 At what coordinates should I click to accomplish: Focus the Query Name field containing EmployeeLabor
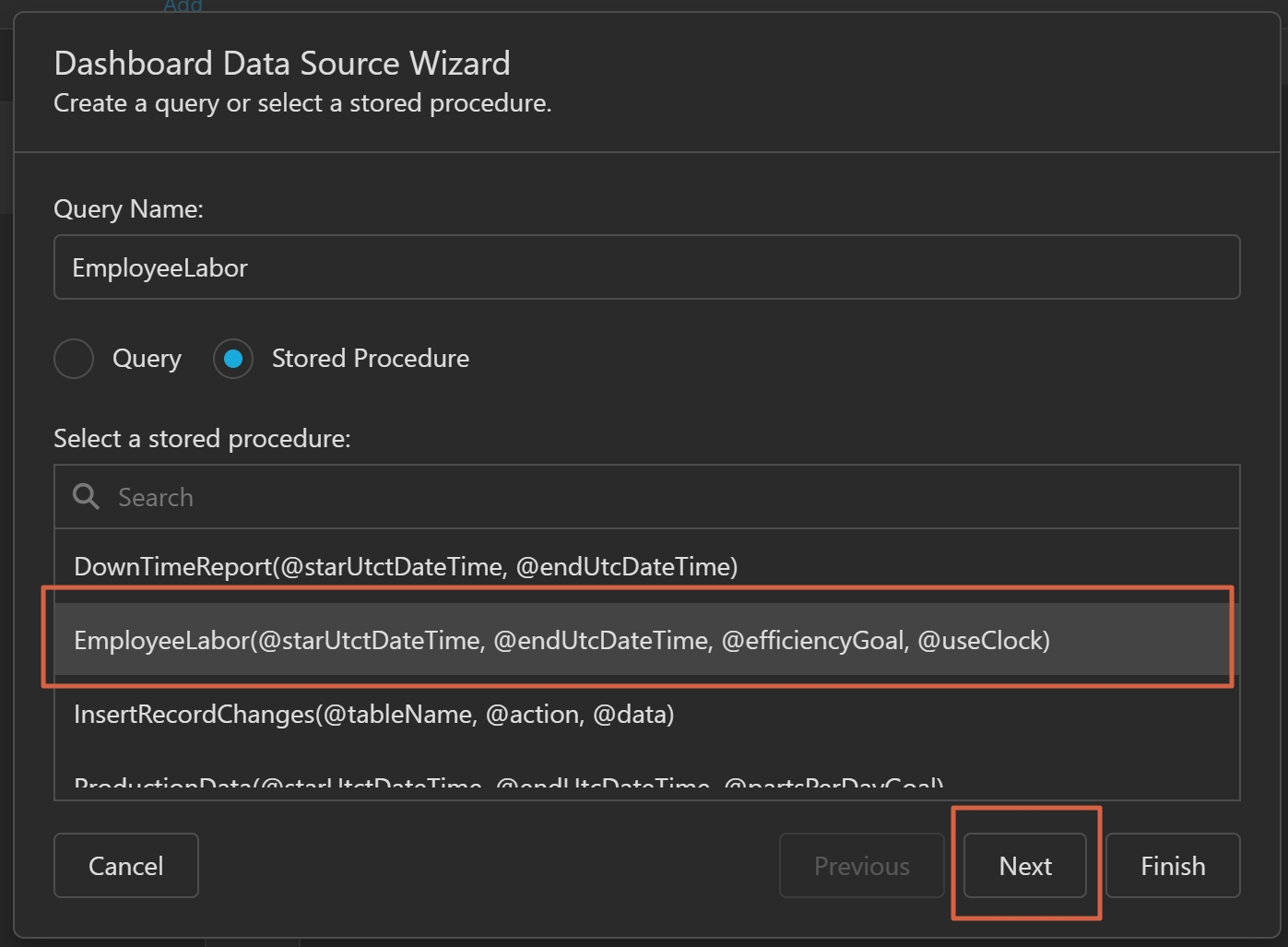tap(645, 267)
